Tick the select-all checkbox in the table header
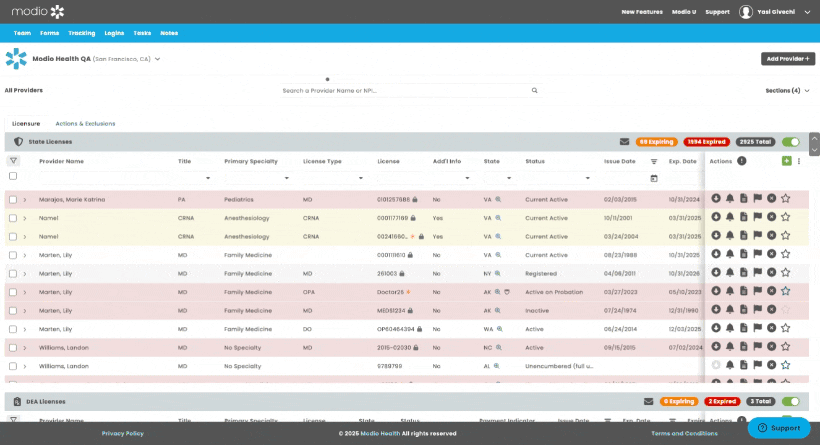Screen dimensions: 820x445 (x=13, y=176)
